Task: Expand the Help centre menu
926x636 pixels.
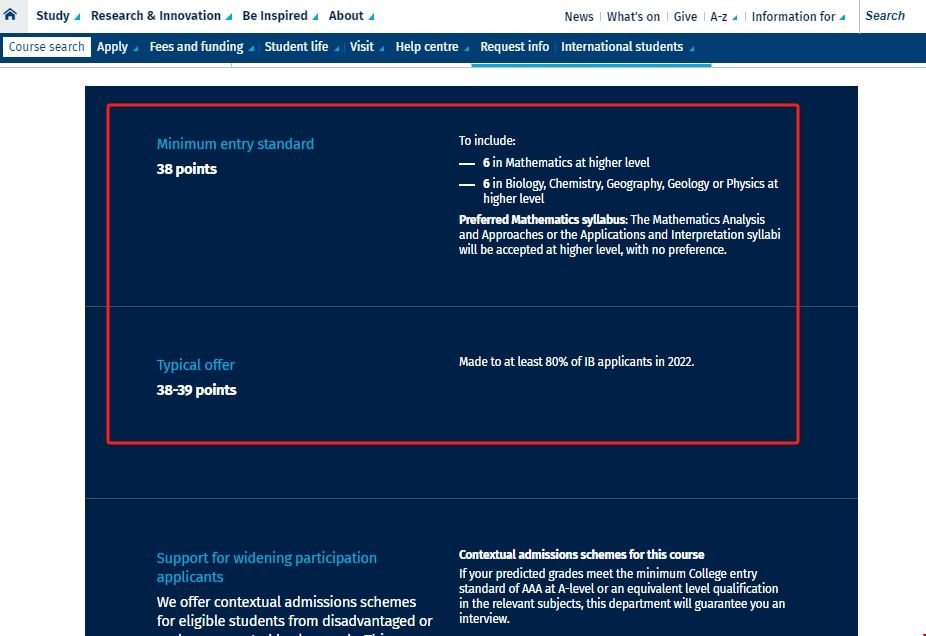Action: tap(431, 47)
